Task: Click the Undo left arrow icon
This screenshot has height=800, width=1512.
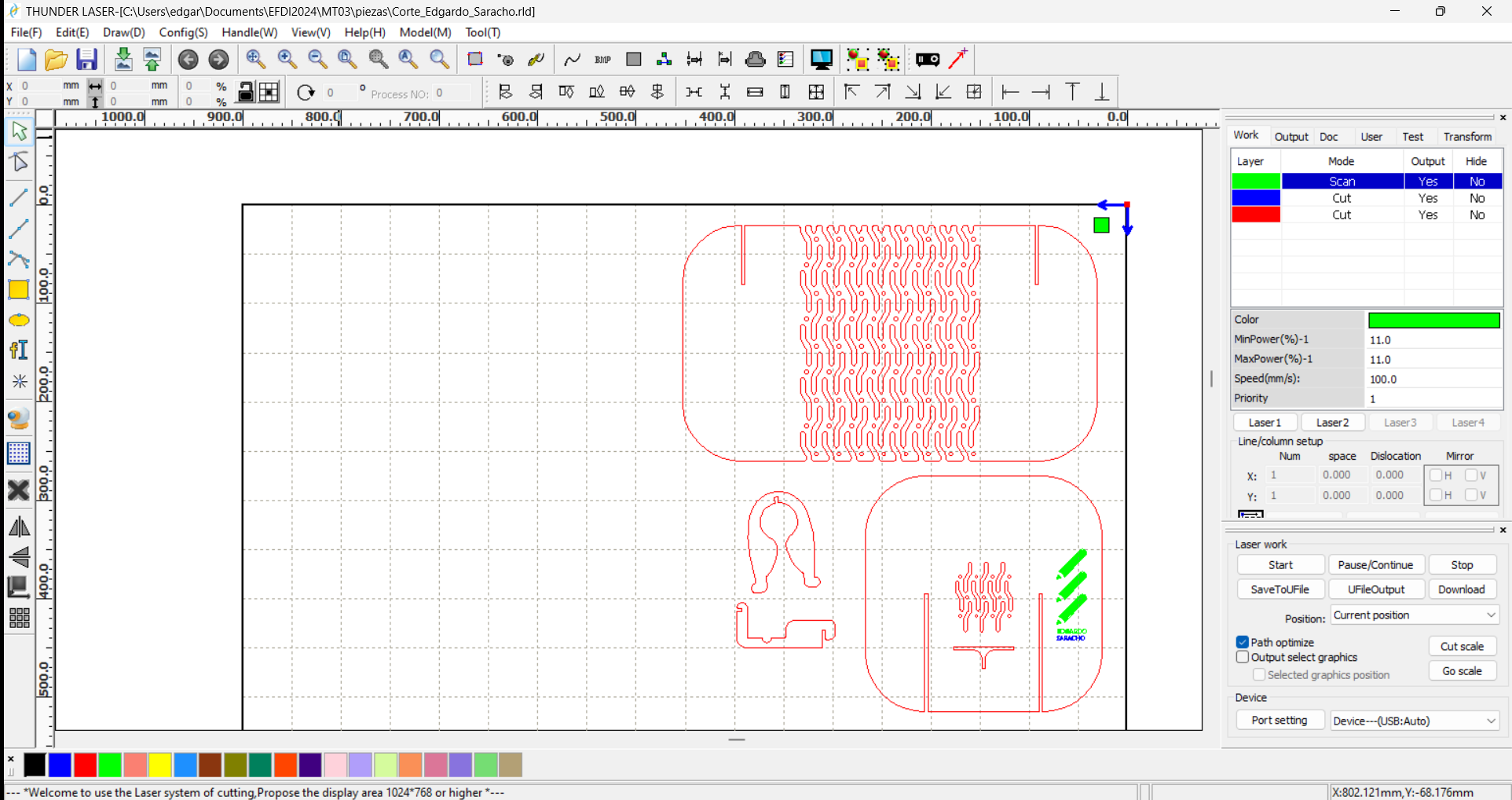Action: pos(189,60)
